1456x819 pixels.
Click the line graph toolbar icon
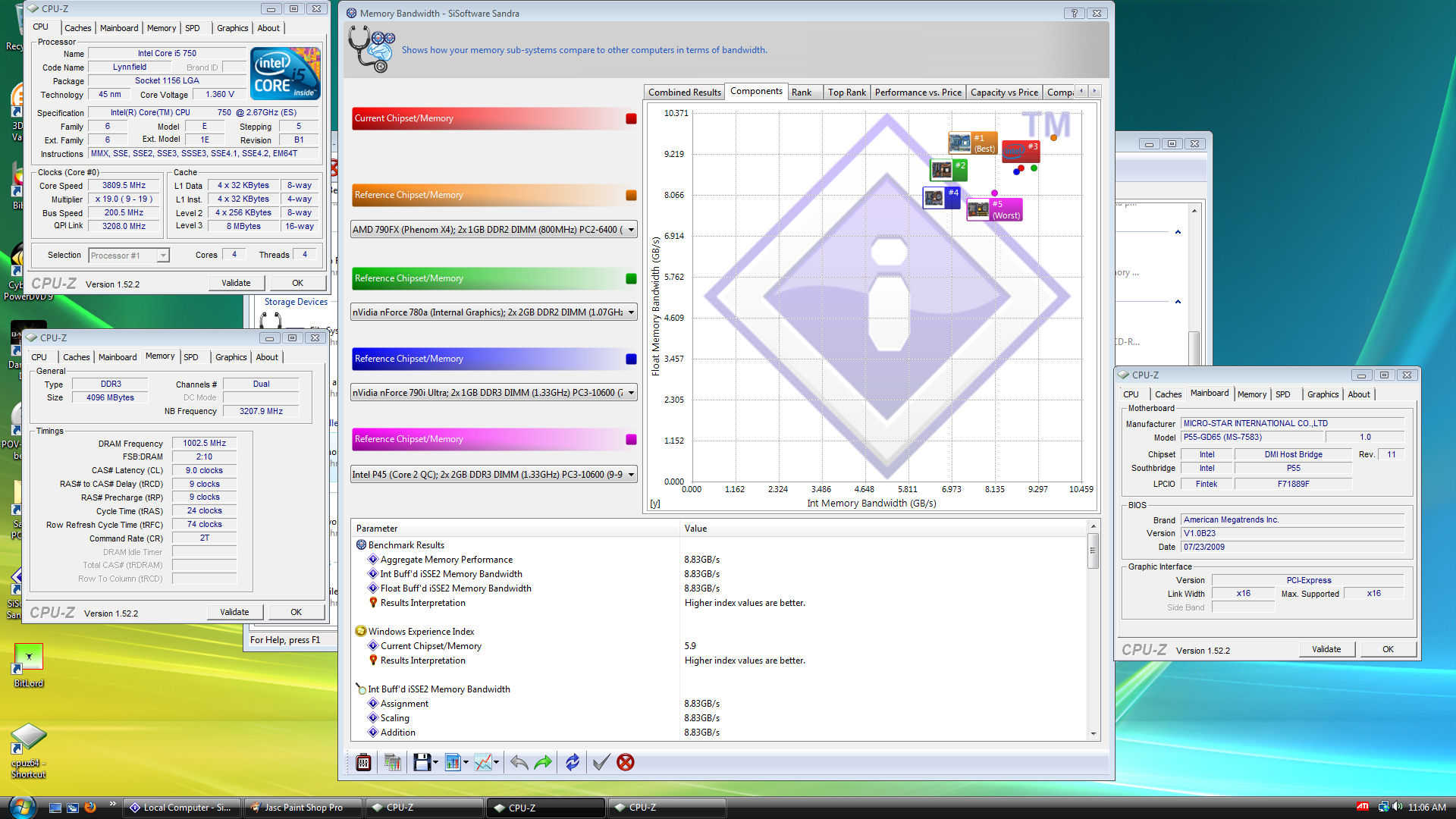point(483,762)
